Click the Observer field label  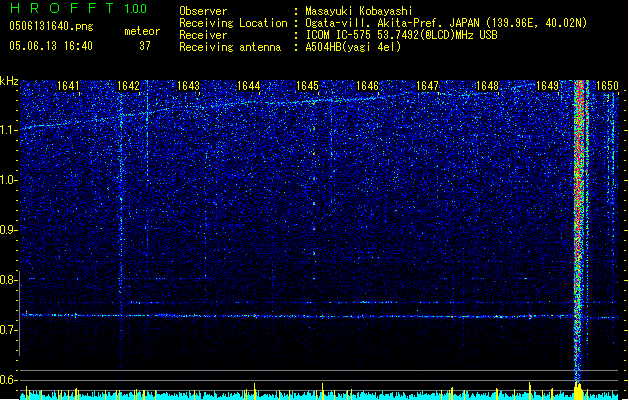coord(203,11)
